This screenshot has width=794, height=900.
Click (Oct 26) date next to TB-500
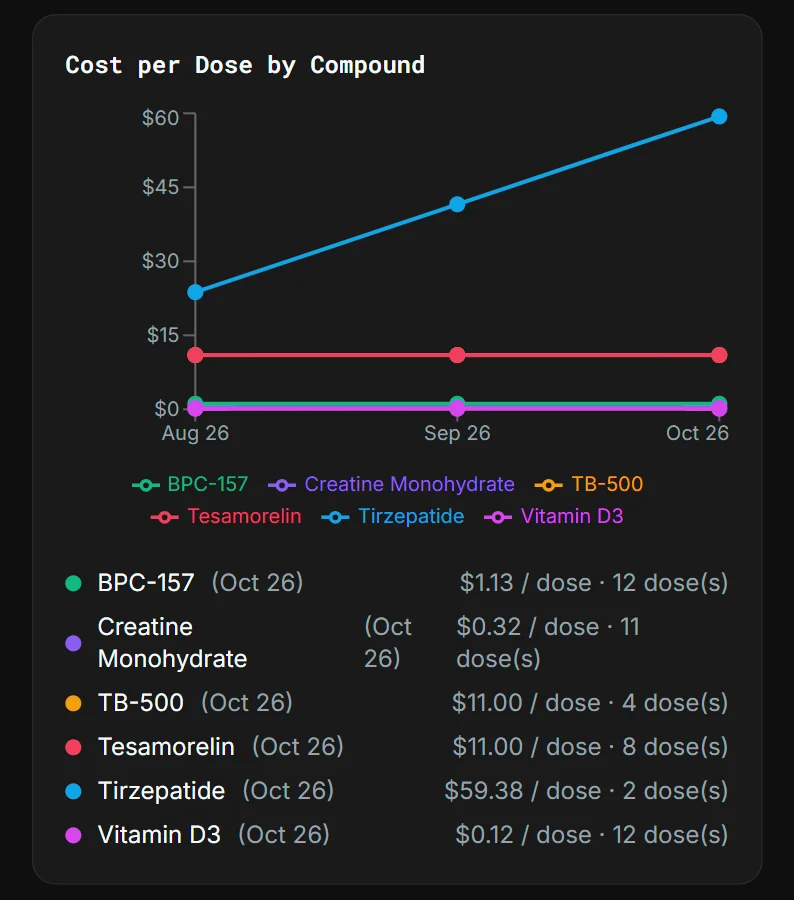point(247,703)
